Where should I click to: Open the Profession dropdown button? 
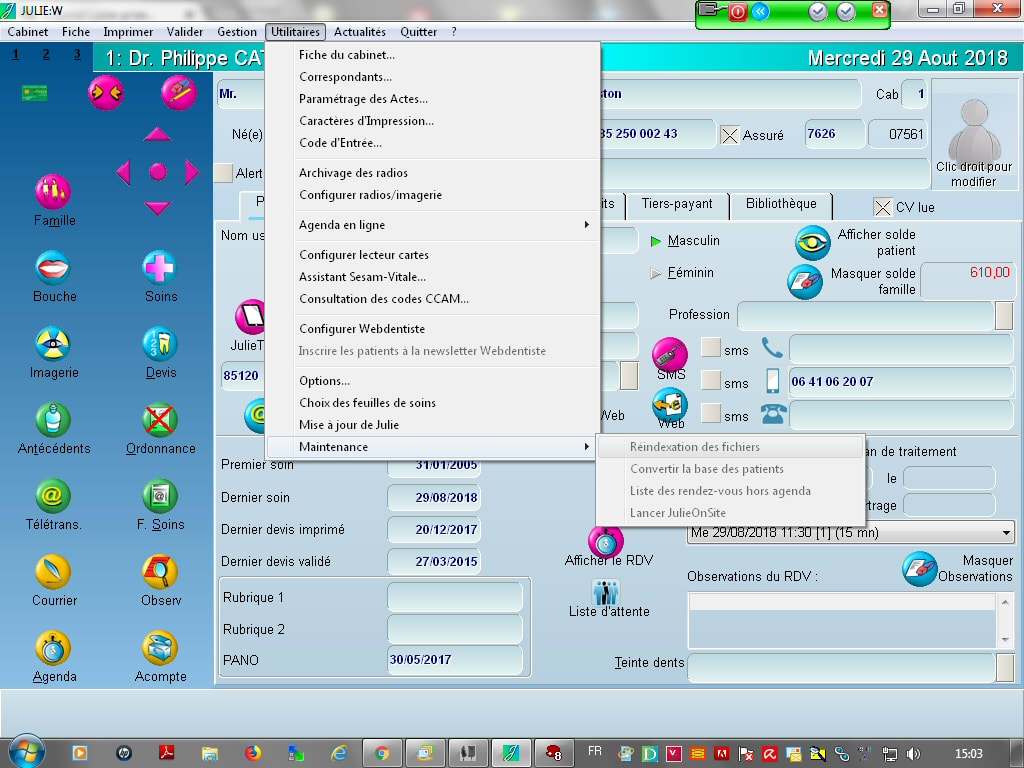click(1004, 316)
